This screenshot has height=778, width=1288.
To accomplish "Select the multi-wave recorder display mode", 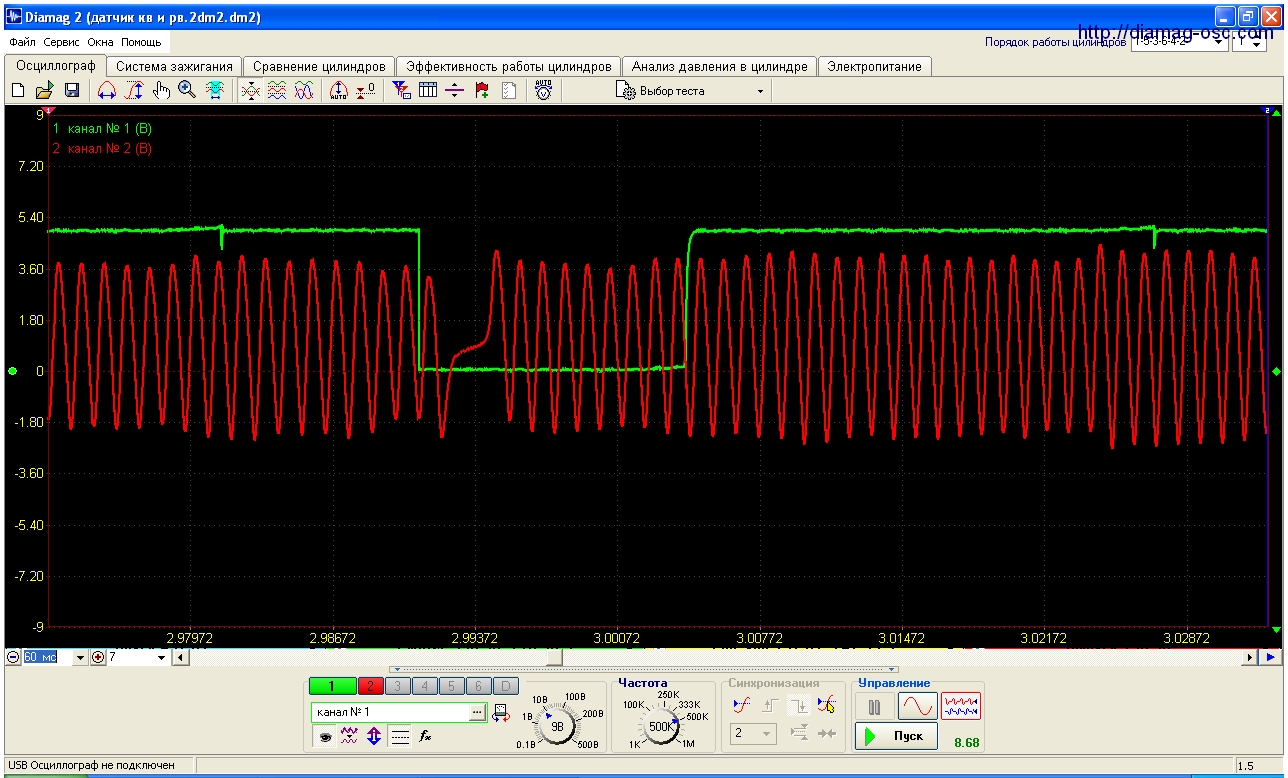I will 961,707.
